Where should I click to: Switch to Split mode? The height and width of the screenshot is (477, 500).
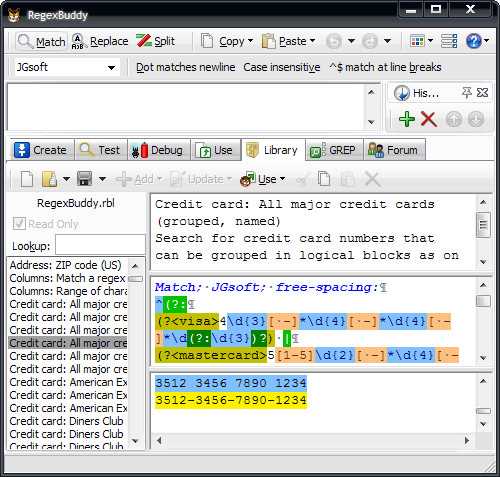pyautogui.click(x=155, y=41)
